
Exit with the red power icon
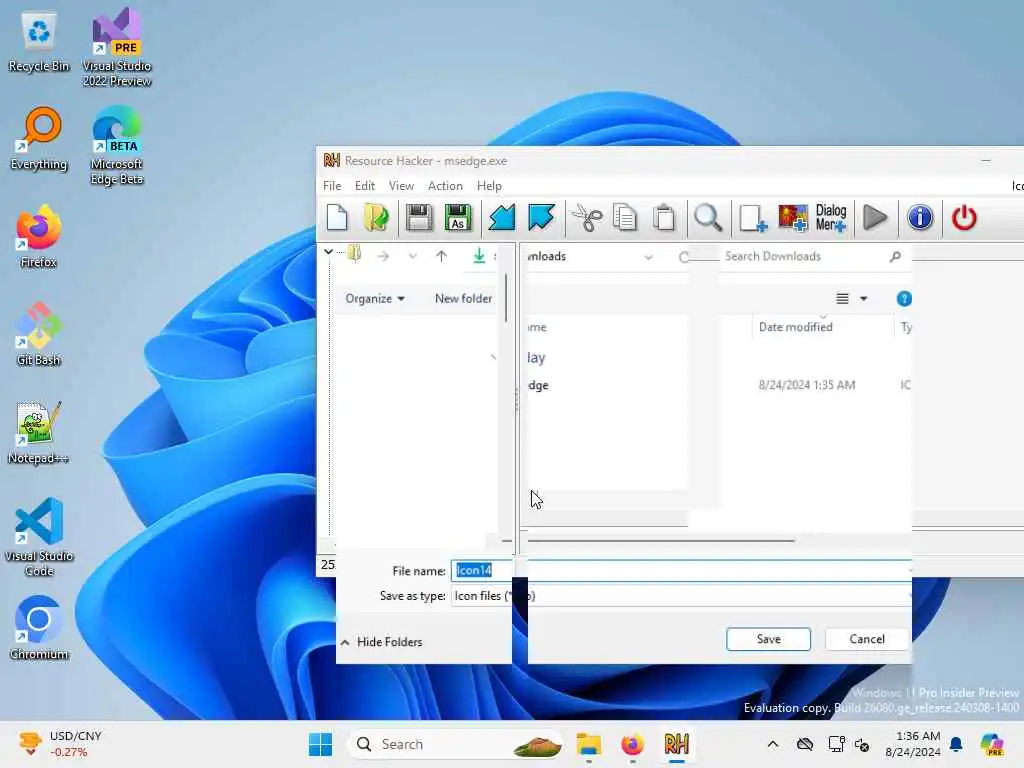(x=964, y=217)
